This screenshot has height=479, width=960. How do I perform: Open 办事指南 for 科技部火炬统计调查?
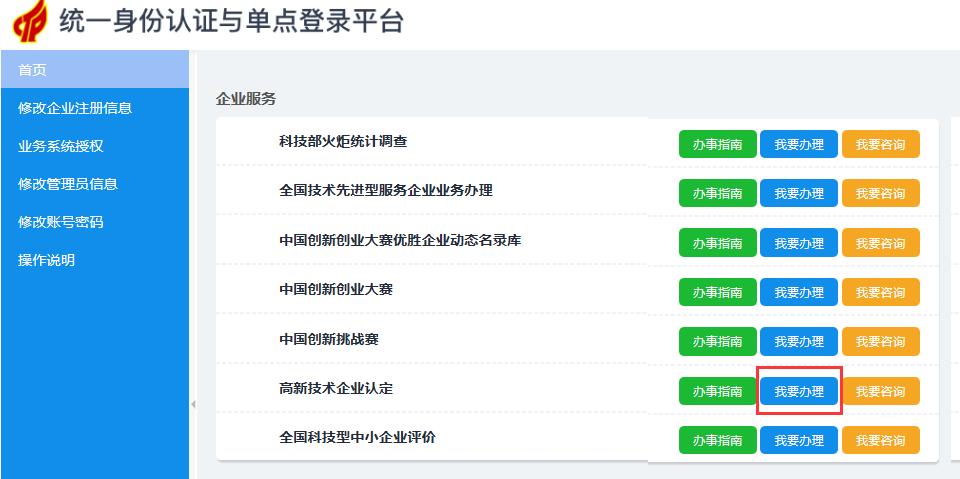(718, 145)
